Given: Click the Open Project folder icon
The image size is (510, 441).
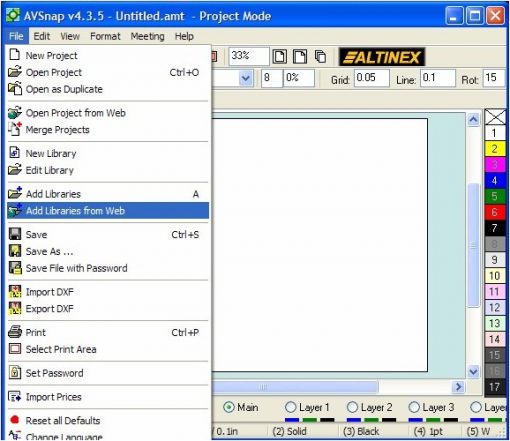Looking at the screenshot, I should 15,72.
